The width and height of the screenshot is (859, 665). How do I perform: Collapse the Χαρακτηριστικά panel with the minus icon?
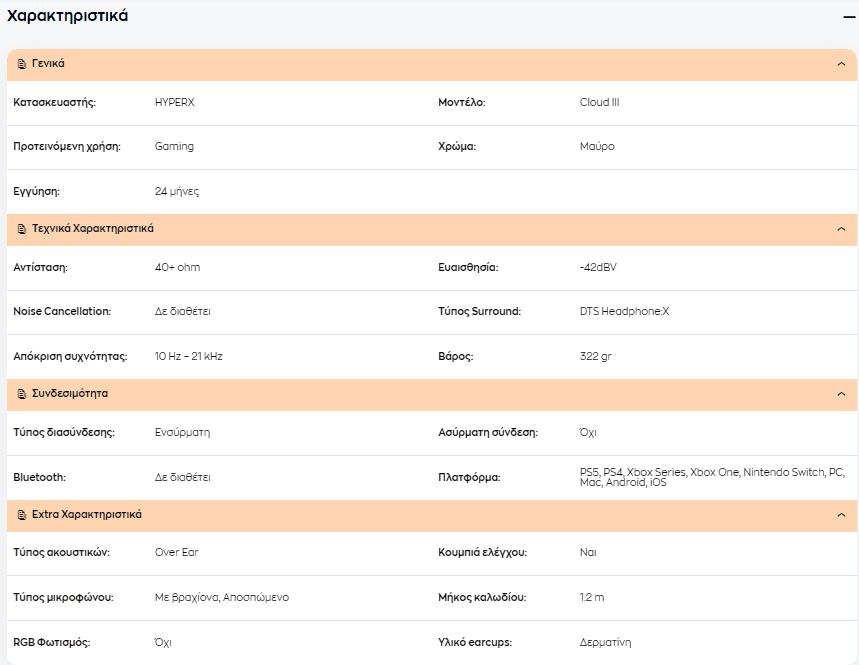[x=849, y=18]
